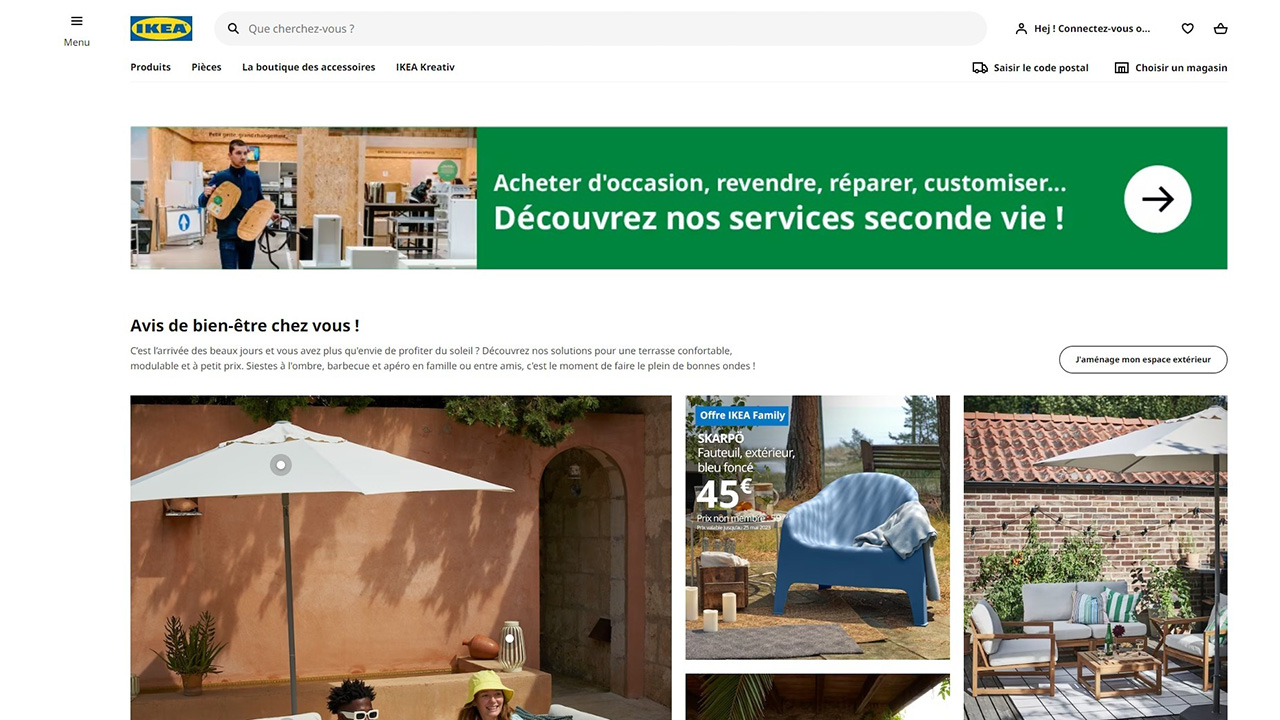Click the IKEA logo

click(x=161, y=28)
